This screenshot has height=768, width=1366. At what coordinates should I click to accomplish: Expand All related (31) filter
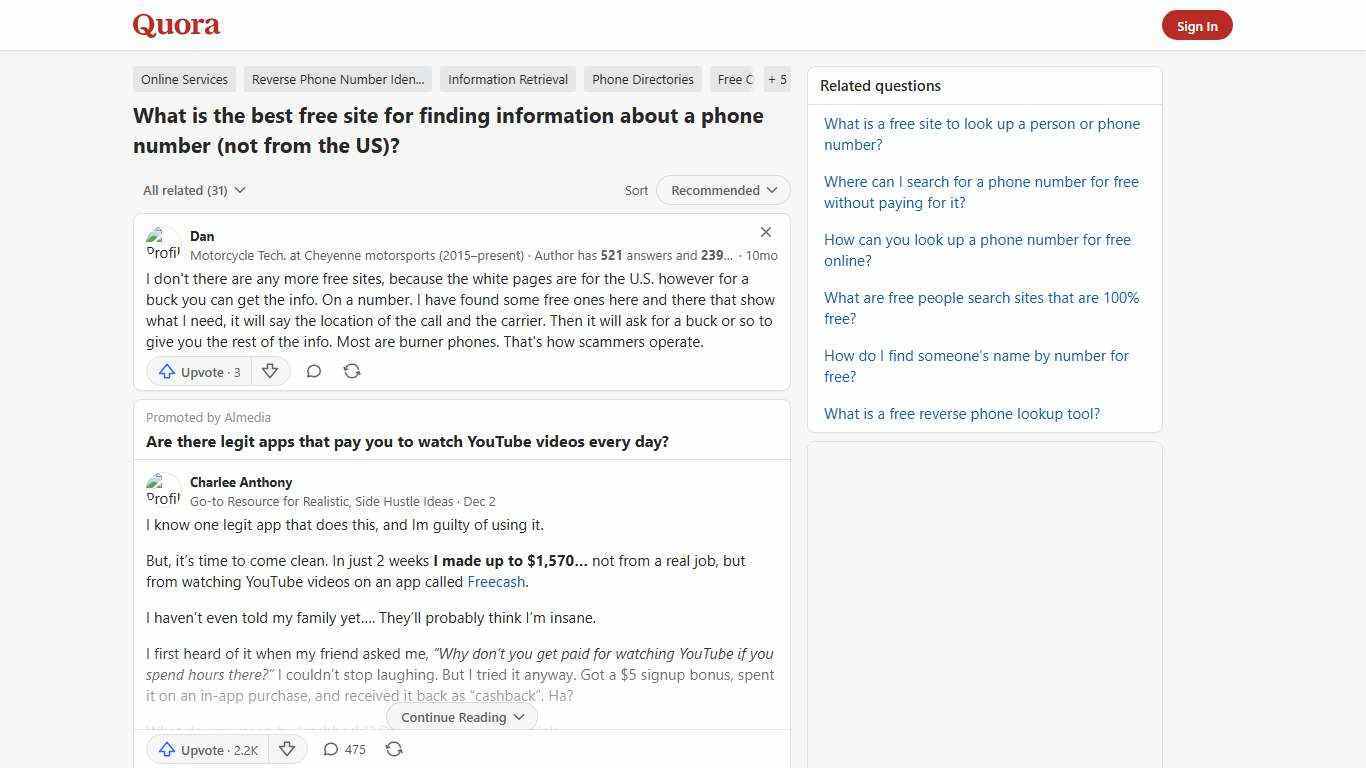coord(193,190)
